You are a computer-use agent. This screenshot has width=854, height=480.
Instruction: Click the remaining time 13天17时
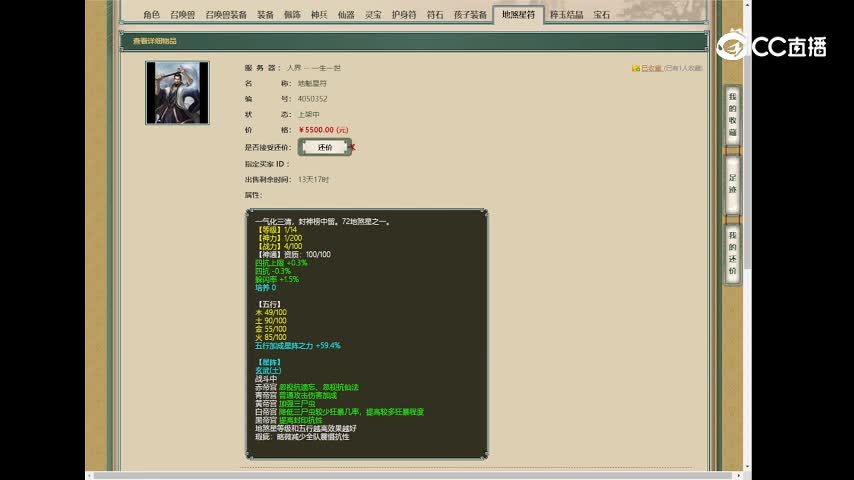313,179
